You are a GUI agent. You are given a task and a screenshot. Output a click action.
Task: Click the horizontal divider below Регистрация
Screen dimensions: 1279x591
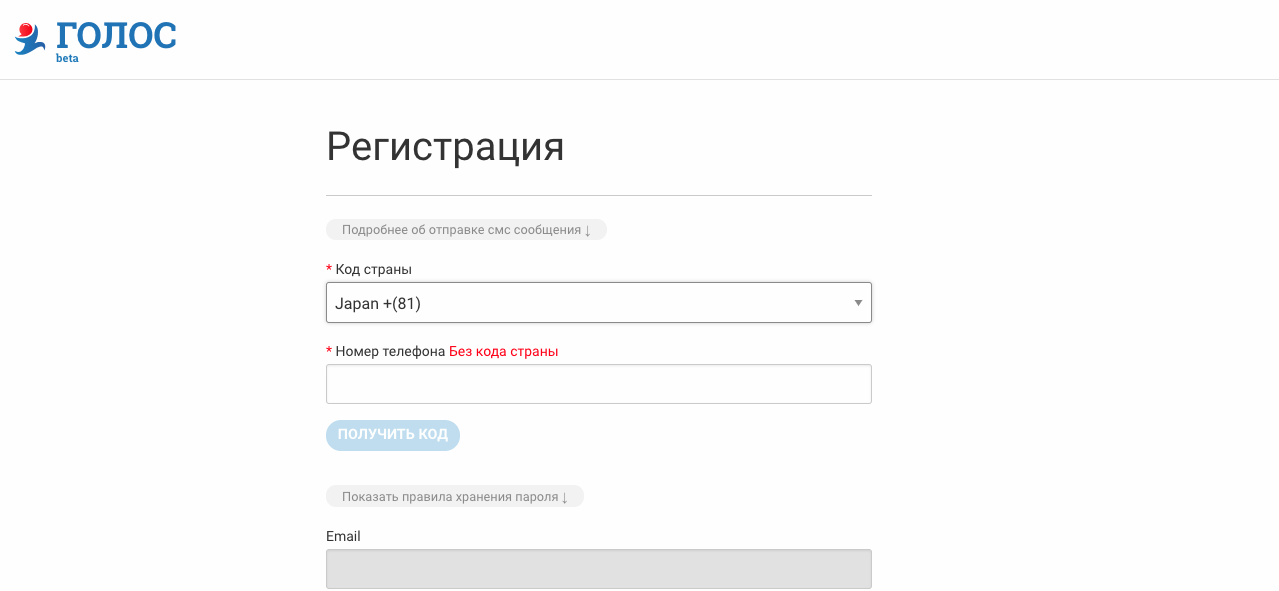[598, 195]
